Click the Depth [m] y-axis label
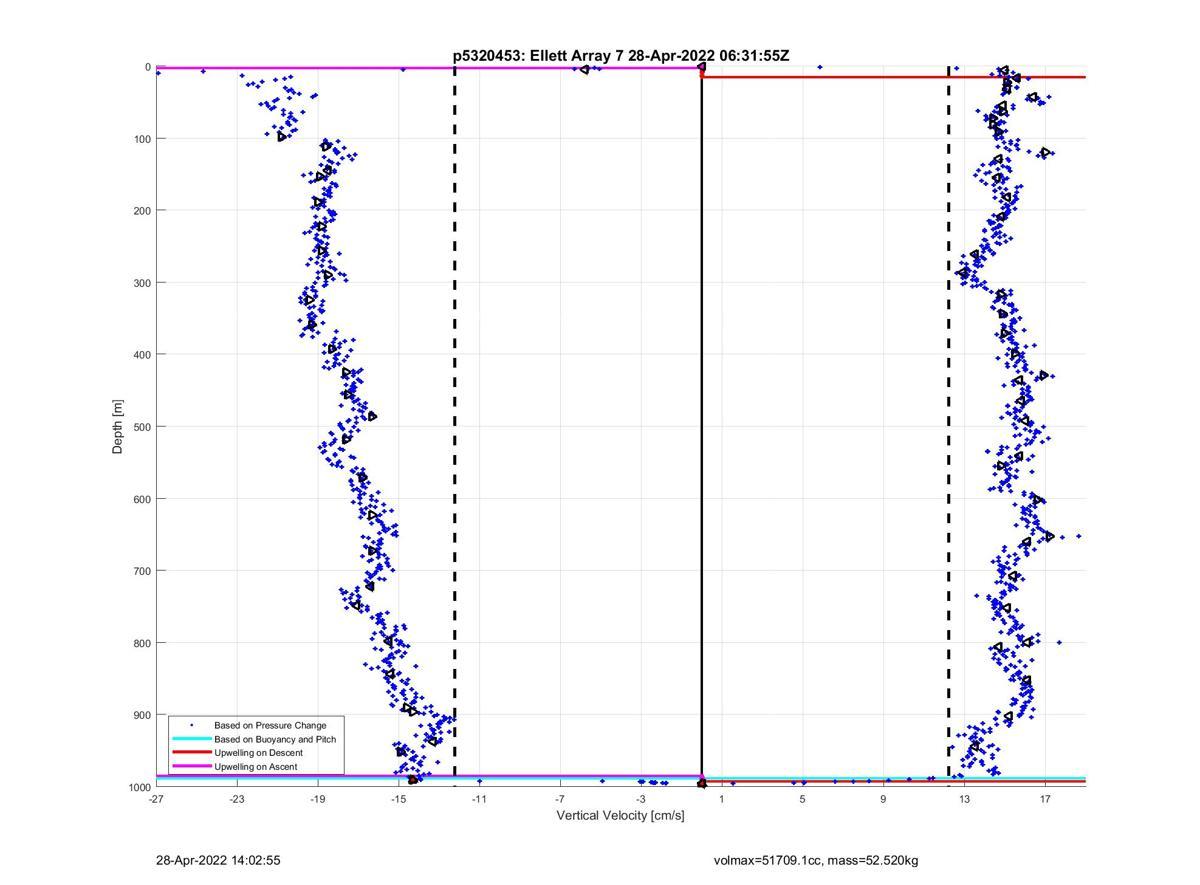The width and height of the screenshot is (1200, 885). [118, 427]
